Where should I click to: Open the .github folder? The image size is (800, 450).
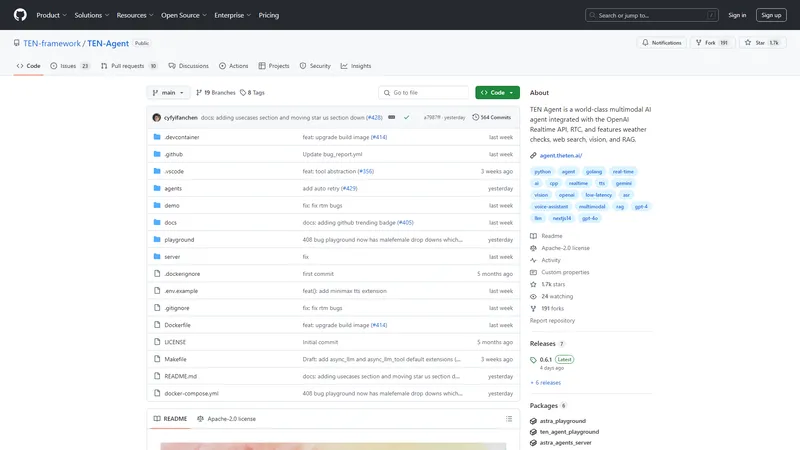(173, 154)
